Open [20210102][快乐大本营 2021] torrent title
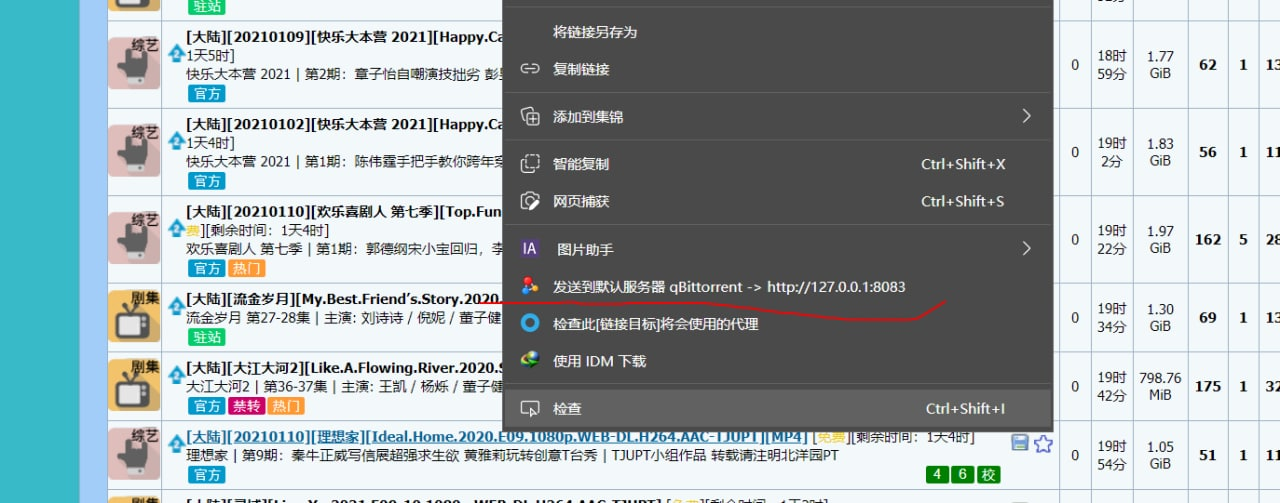The height and width of the screenshot is (503, 1280). 345,124
